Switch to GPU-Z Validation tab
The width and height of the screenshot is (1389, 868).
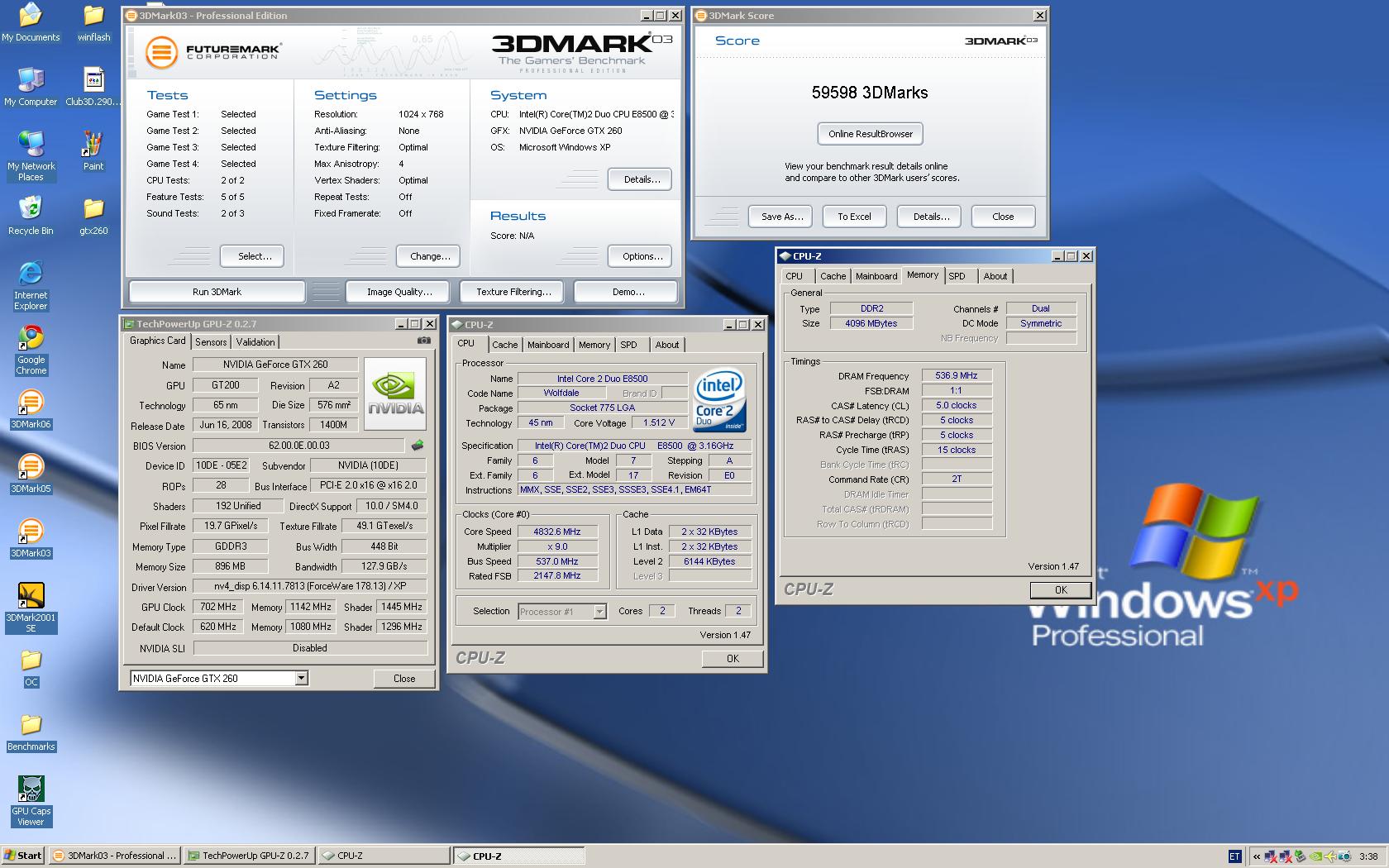point(255,342)
